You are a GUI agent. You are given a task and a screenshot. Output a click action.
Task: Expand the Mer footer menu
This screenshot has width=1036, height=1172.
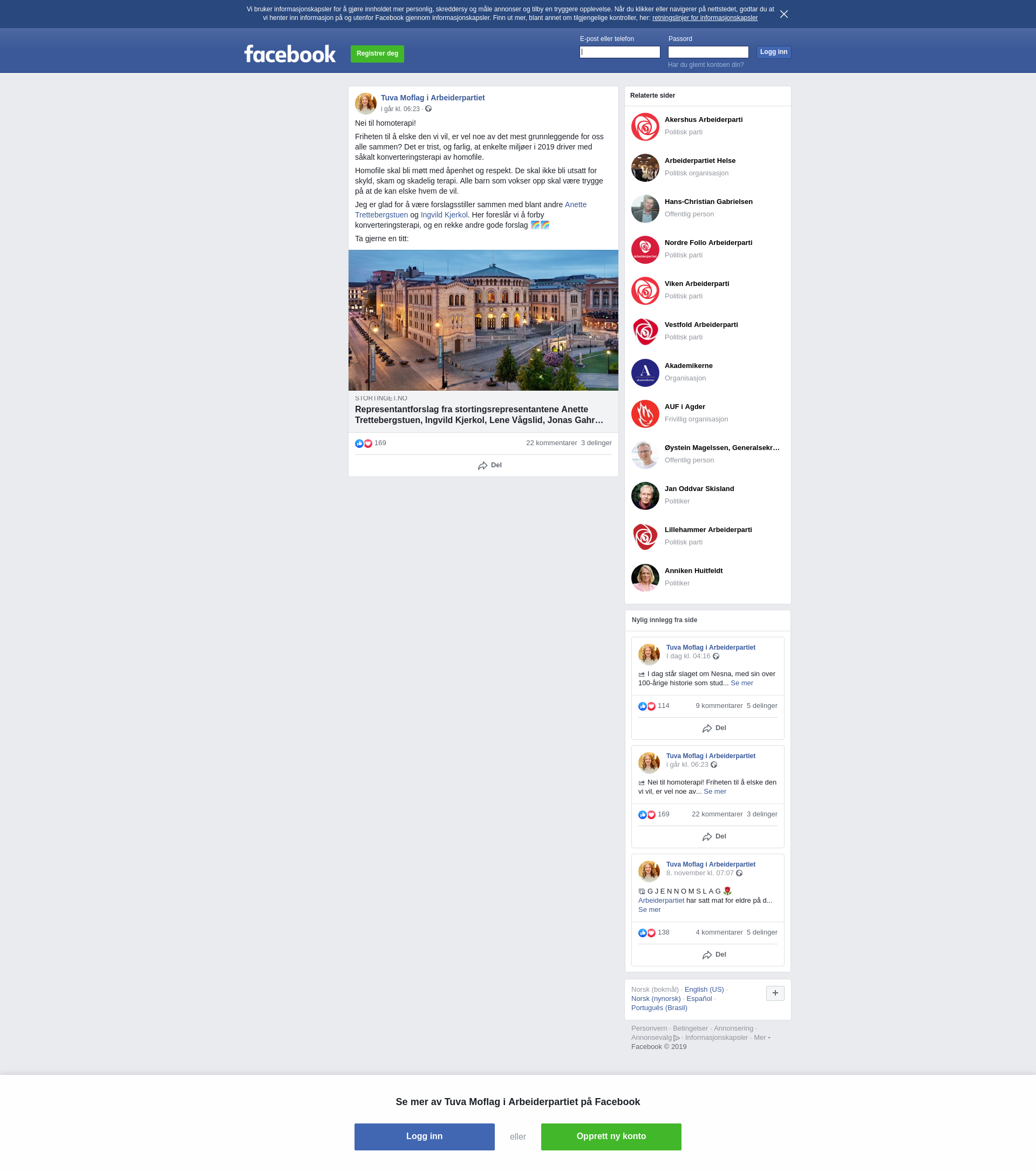pyautogui.click(x=761, y=1037)
